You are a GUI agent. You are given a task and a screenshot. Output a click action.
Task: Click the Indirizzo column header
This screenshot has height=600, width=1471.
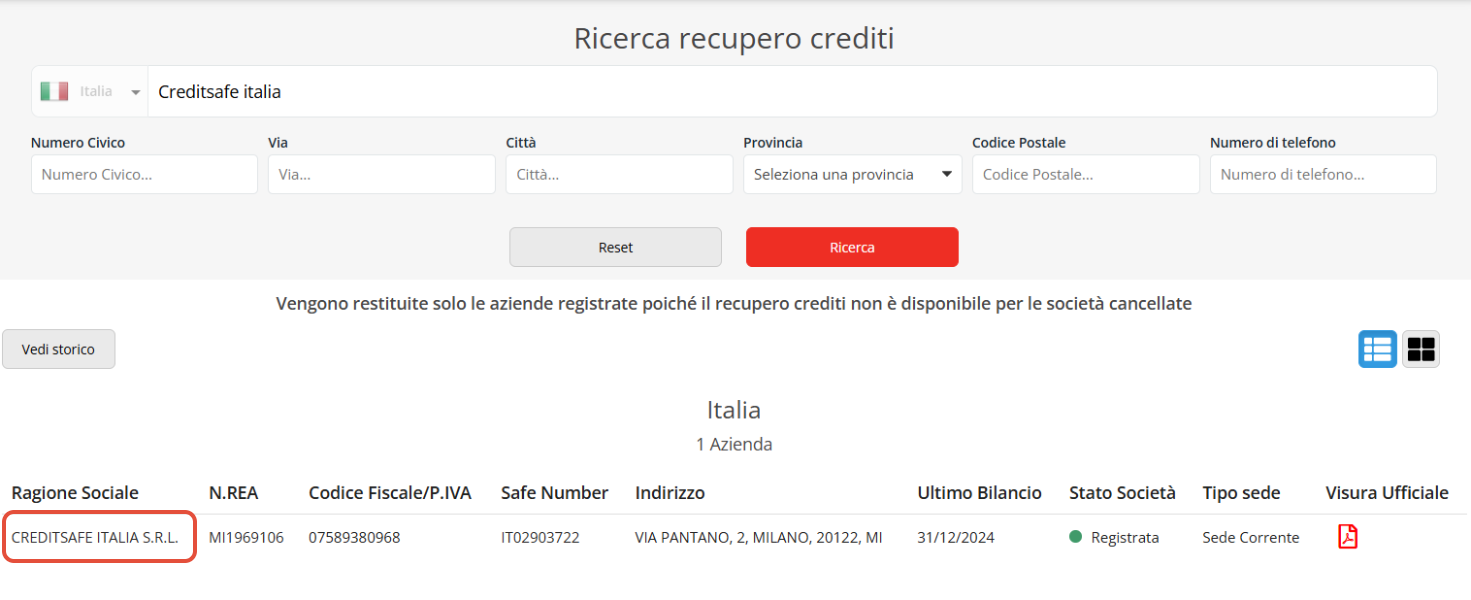[670, 493]
